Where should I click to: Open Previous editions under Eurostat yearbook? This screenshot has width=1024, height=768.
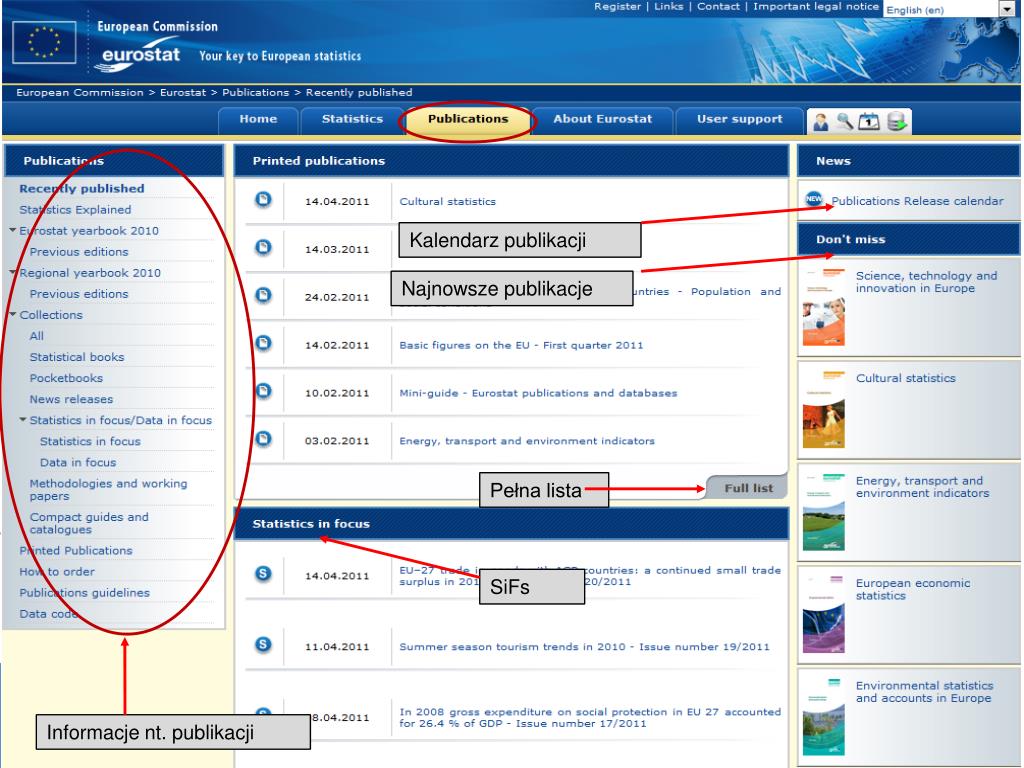point(79,252)
